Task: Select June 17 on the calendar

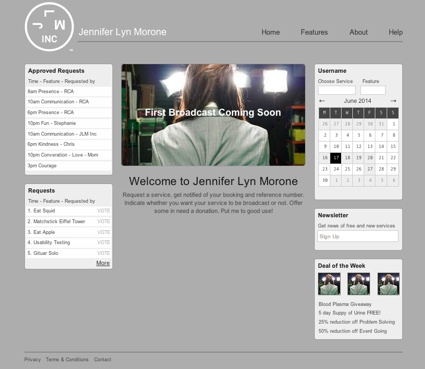Action: click(x=336, y=158)
